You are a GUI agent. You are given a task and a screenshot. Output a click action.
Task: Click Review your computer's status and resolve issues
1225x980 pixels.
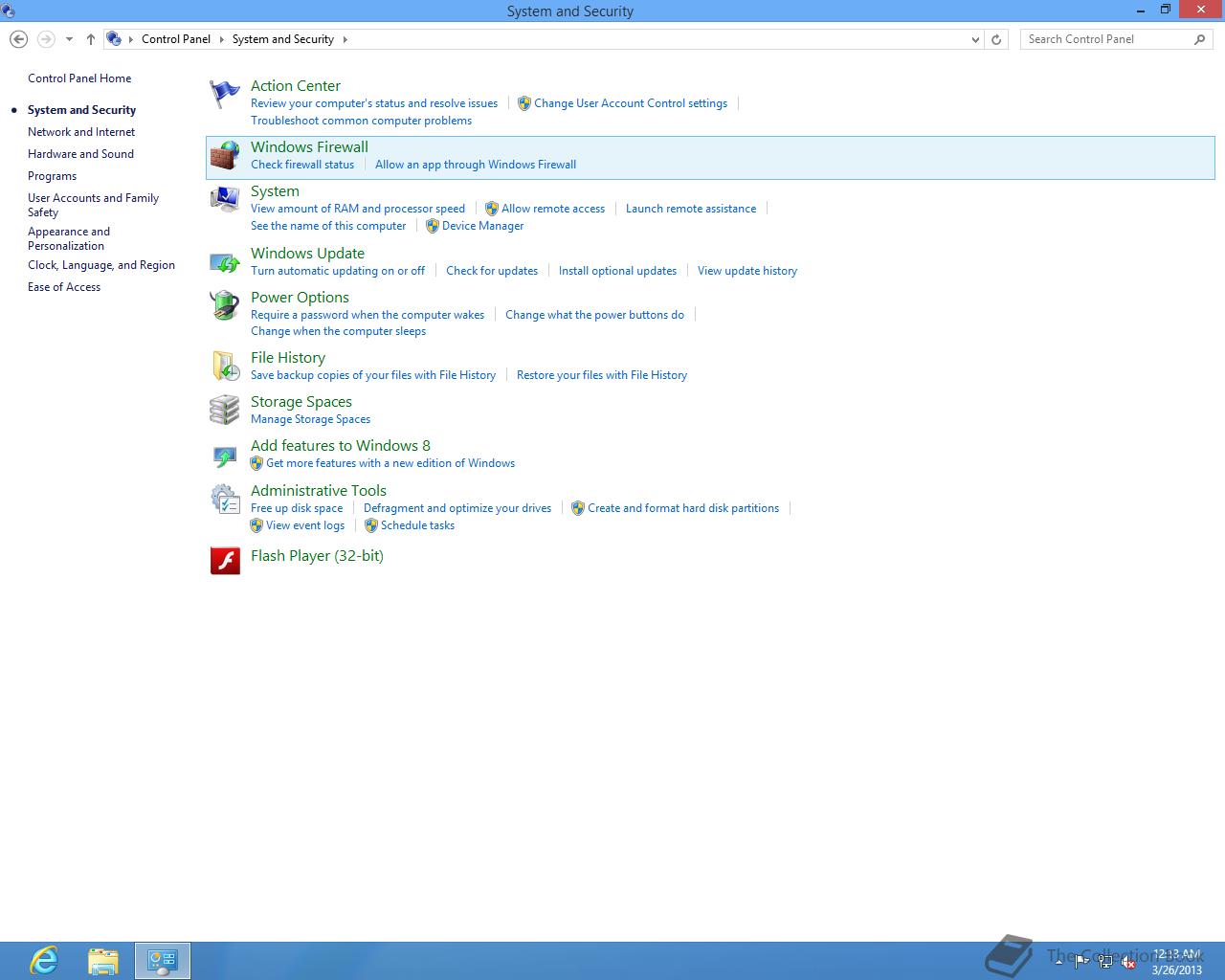click(x=374, y=103)
